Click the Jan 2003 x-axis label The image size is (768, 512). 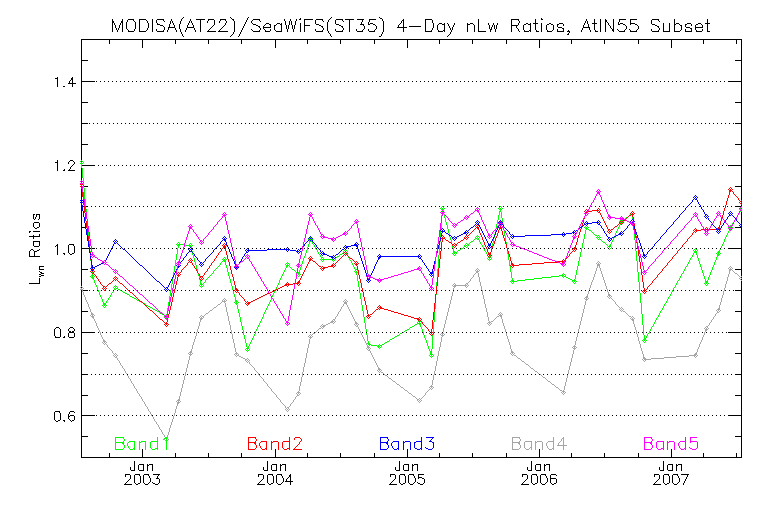[142, 473]
